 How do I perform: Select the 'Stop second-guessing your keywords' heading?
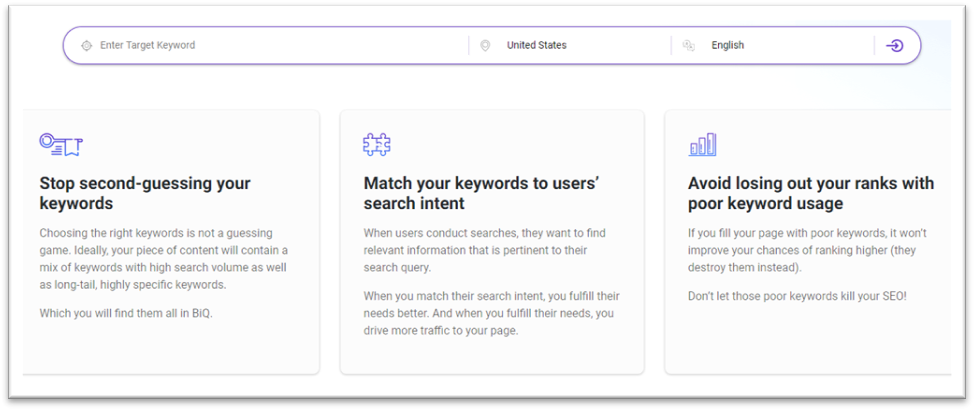145,193
